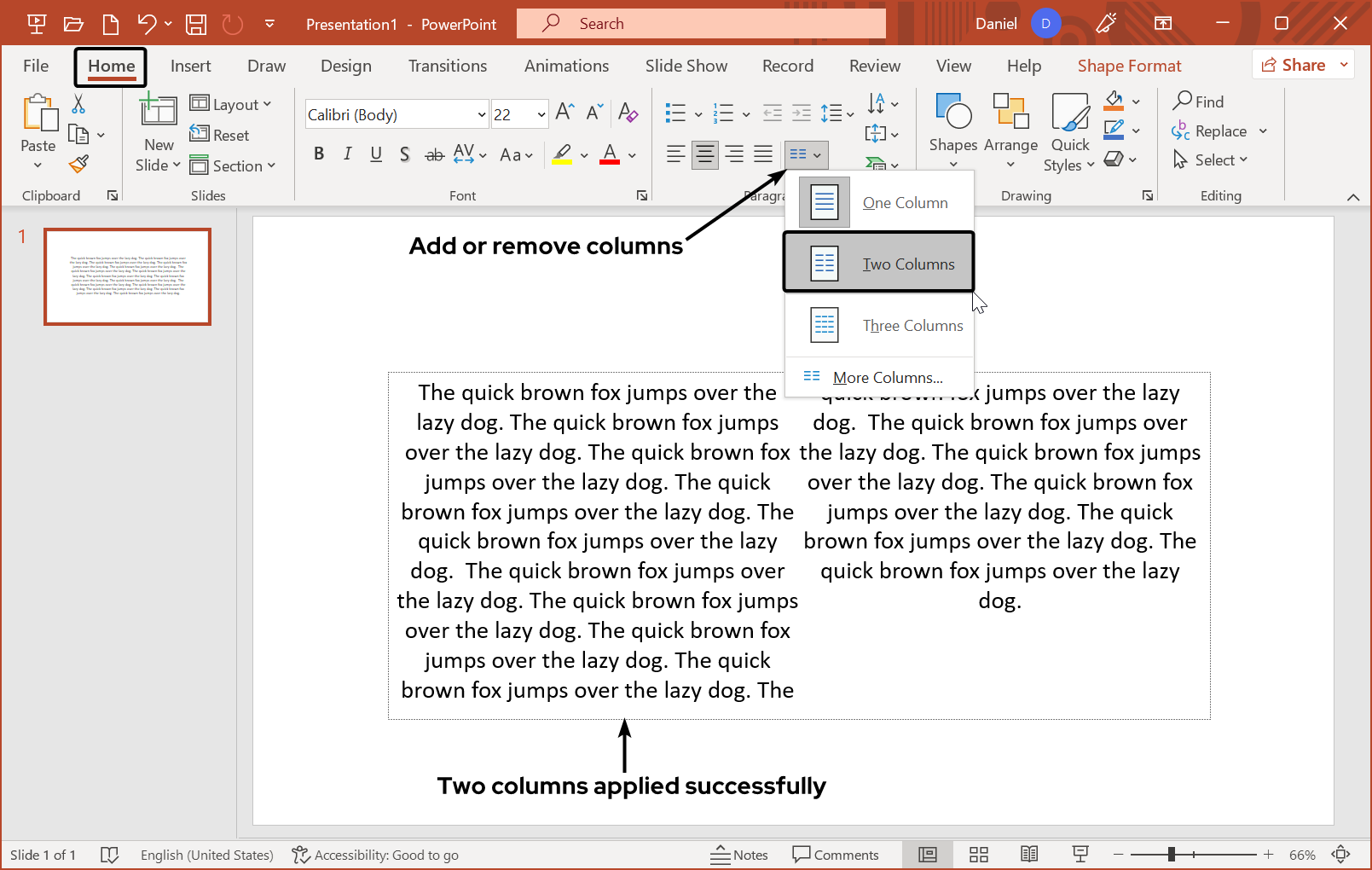Image resolution: width=1372 pixels, height=870 pixels.
Task: Click the Justify alignment icon
Action: coord(763,154)
